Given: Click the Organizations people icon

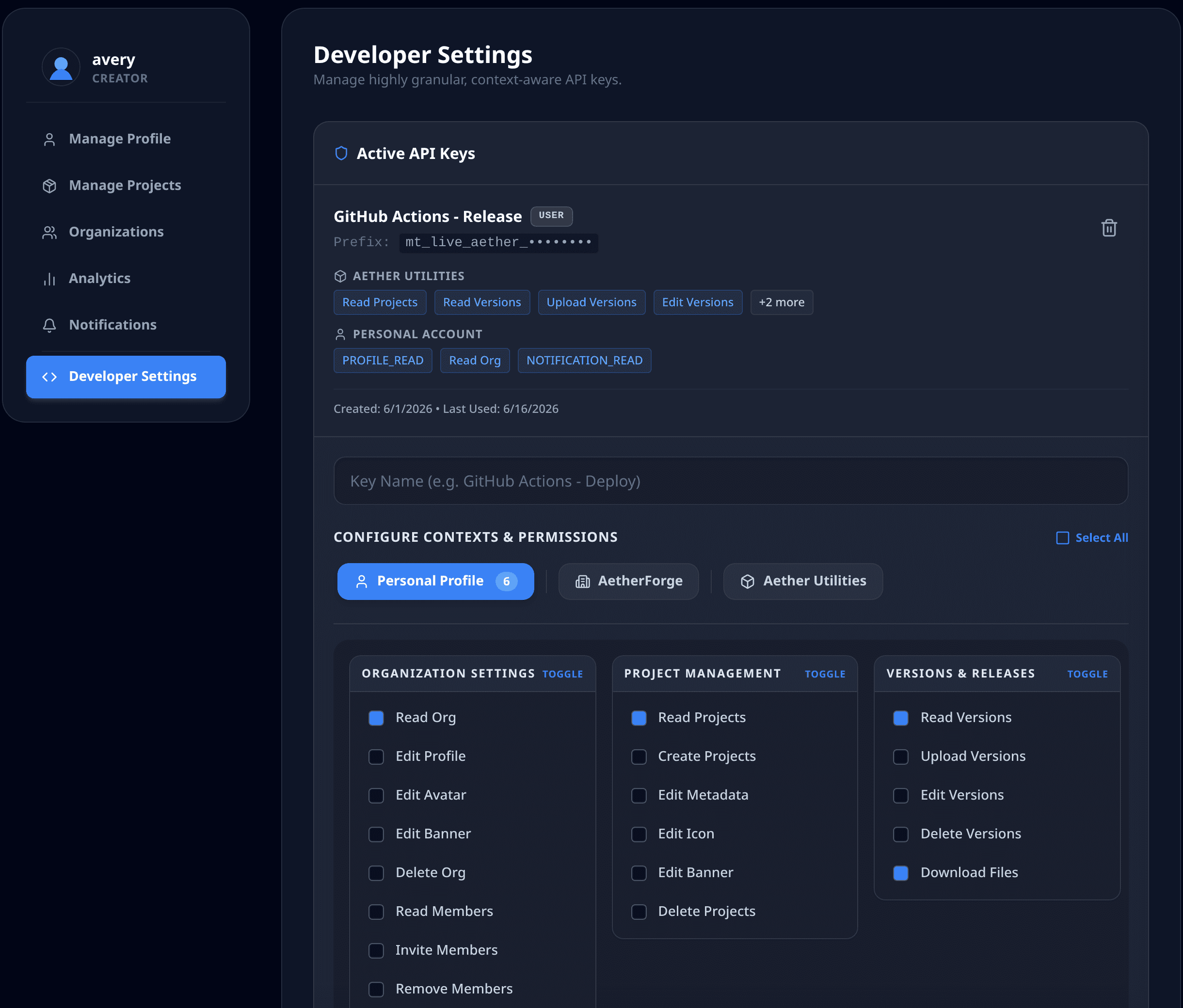Looking at the screenshot, I should [49, 232].
